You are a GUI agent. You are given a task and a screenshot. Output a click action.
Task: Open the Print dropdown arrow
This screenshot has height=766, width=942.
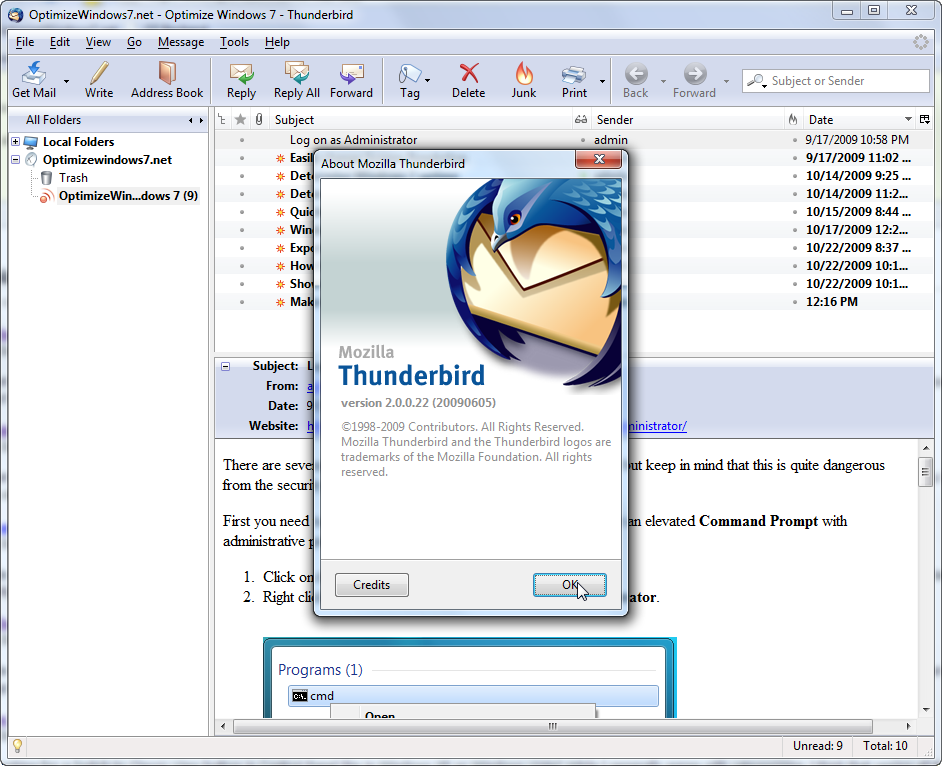[x=602, y=81]
